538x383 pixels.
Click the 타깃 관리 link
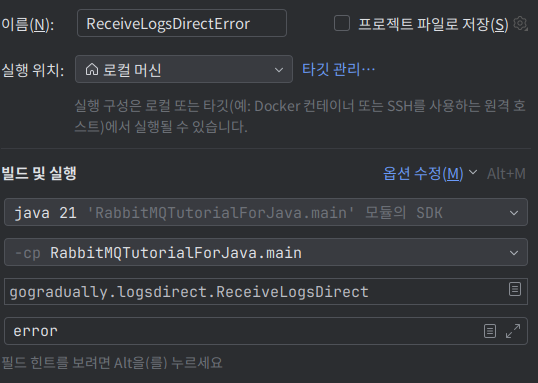(x=338, y=69)
